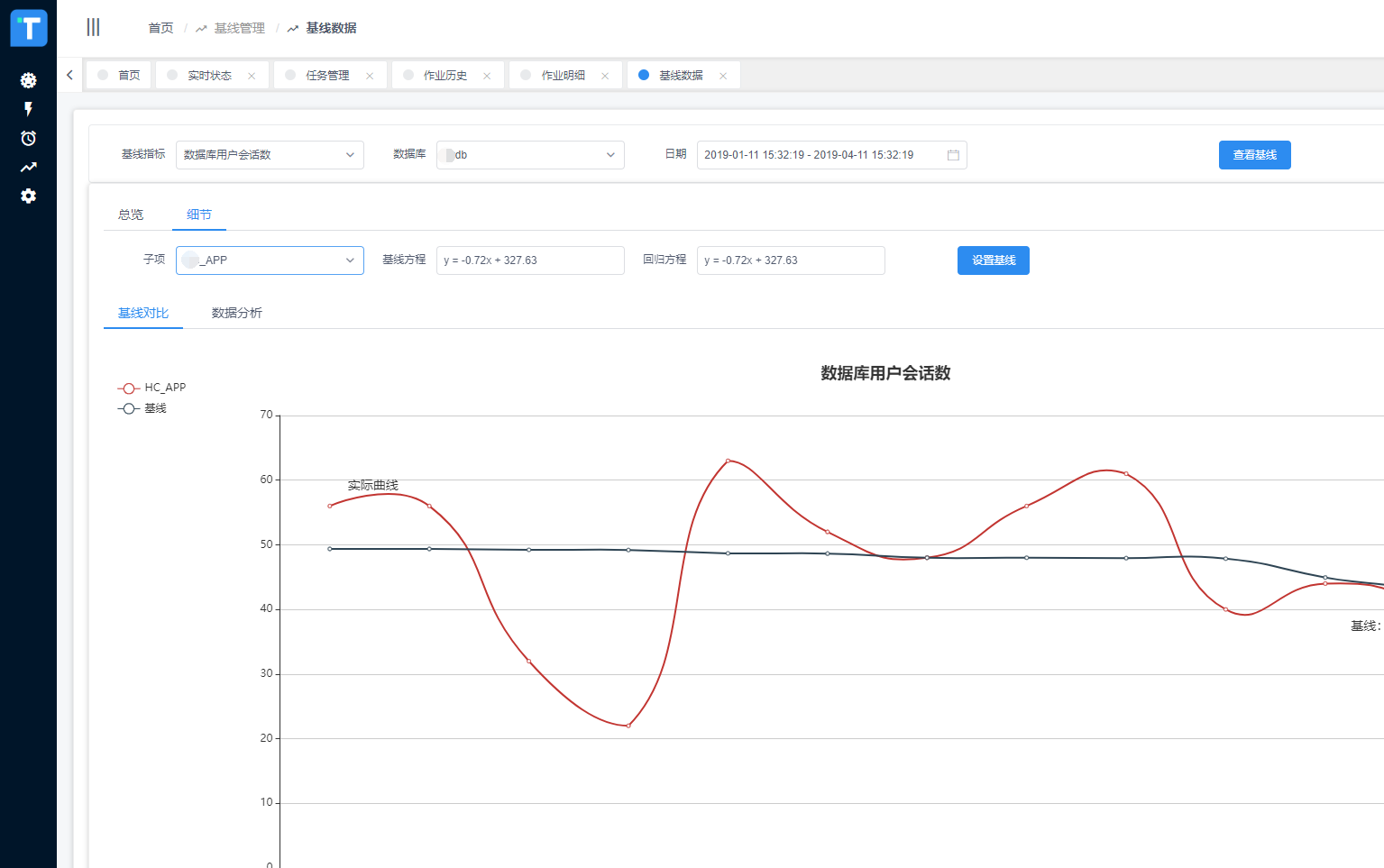Switch to the 首页 tab
Viewport: 1384px width, 868px height.
coord(119,75)
